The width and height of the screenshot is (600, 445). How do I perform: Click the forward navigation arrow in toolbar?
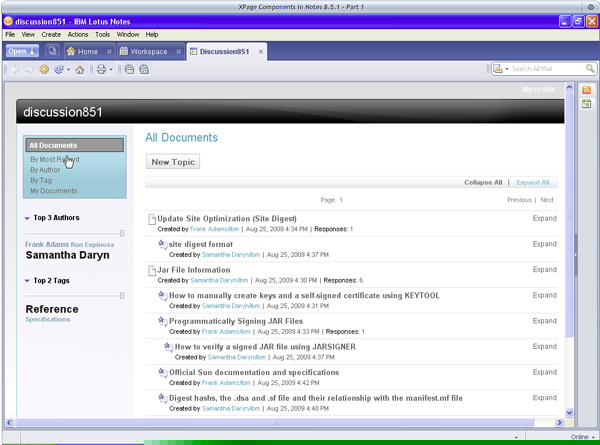pos(29,70)
